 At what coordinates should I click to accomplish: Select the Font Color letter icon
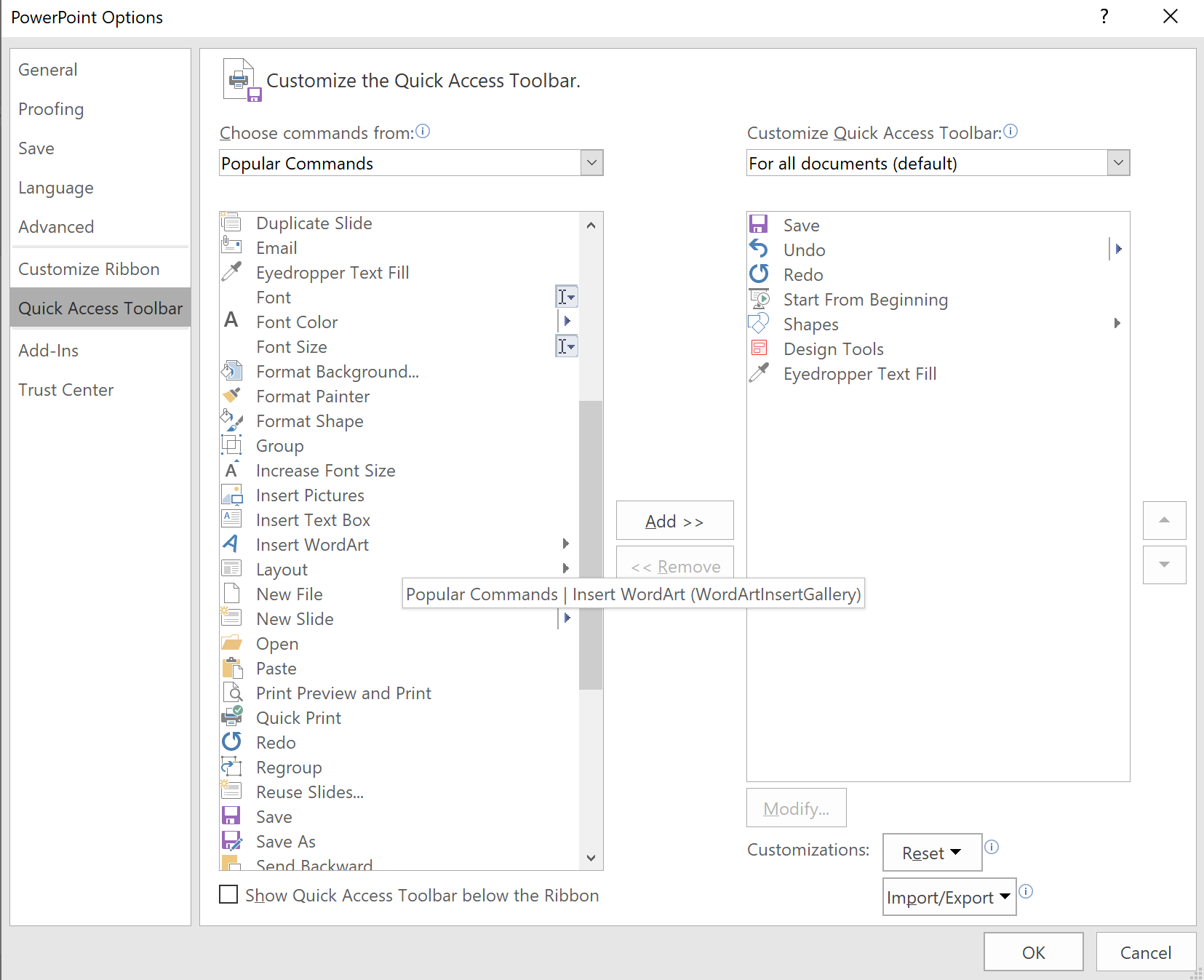pos(231,321)
